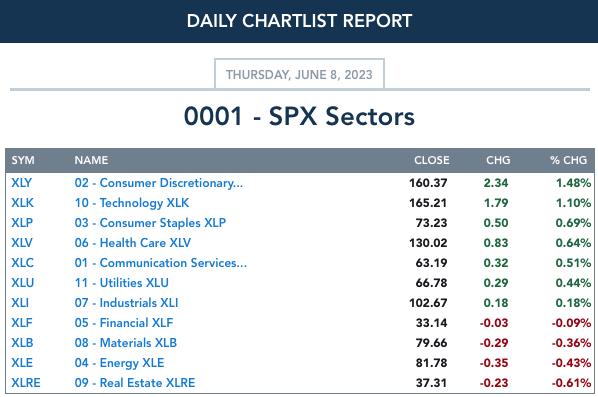
Task: Open the XLY symbol link
Action: coord(21,183)
